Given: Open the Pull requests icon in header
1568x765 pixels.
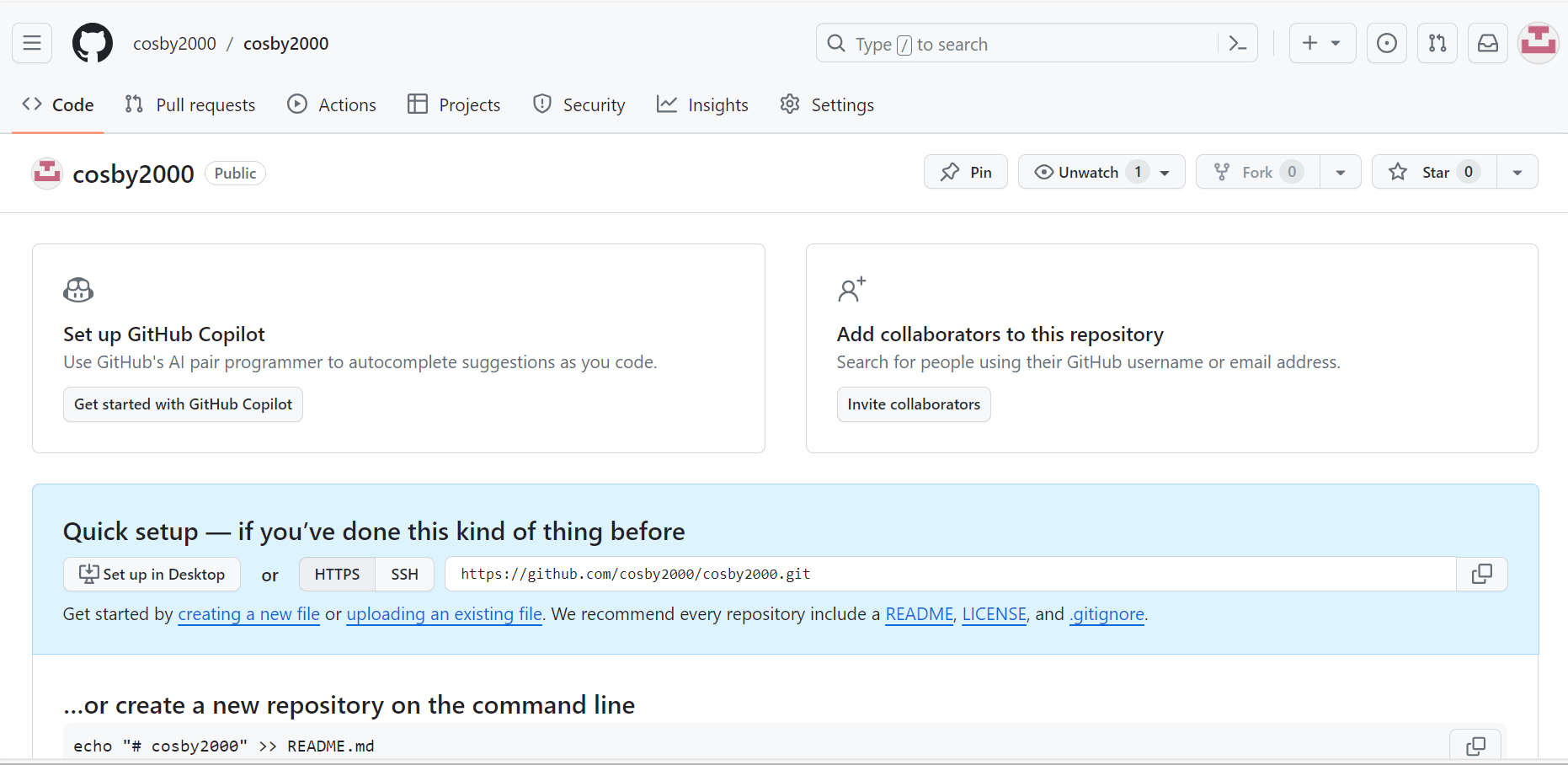Looking at the screenshot, I should (x=1437, y=43).
